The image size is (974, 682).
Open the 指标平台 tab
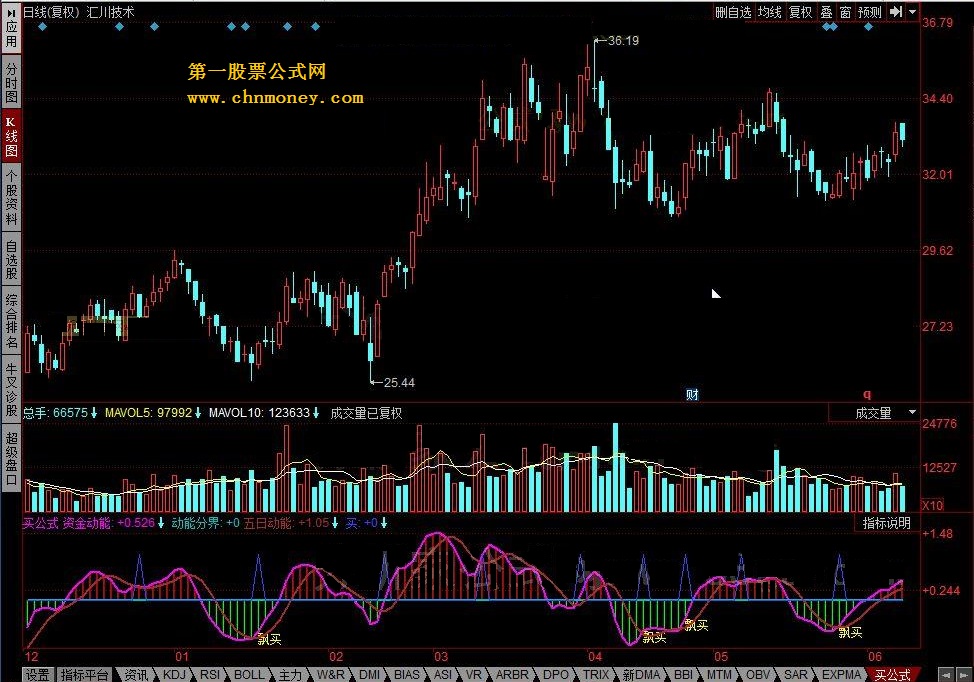[84, 675]
